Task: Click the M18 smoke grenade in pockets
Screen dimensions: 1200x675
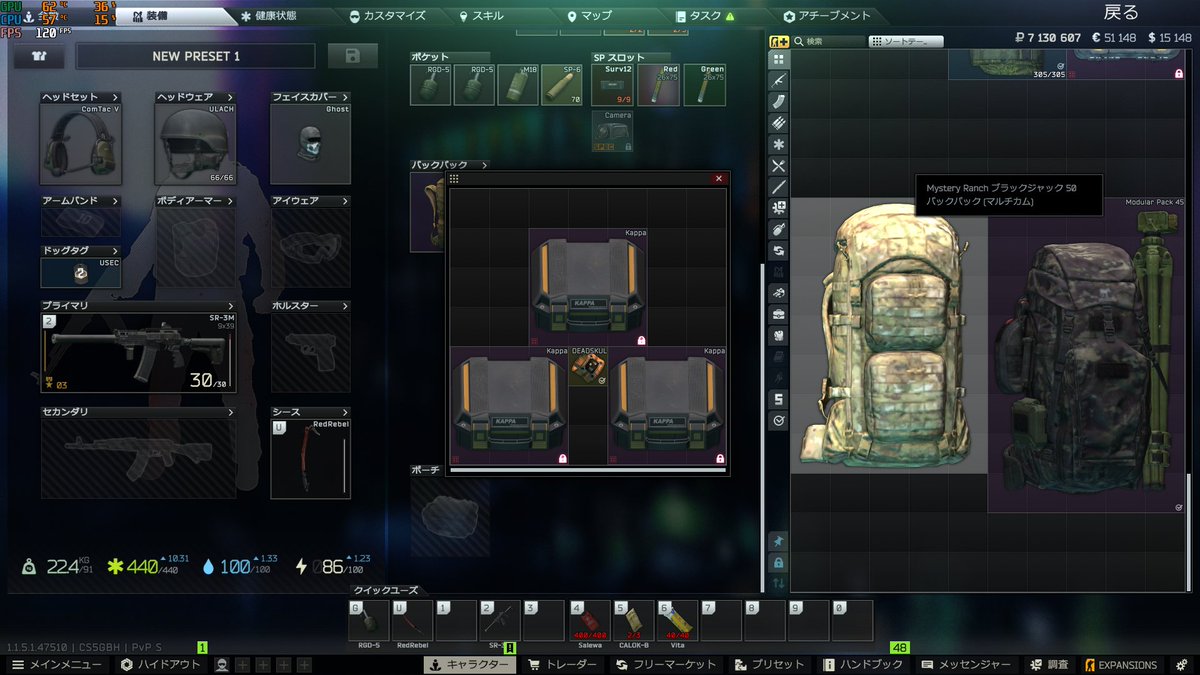Action: (519, 85)
